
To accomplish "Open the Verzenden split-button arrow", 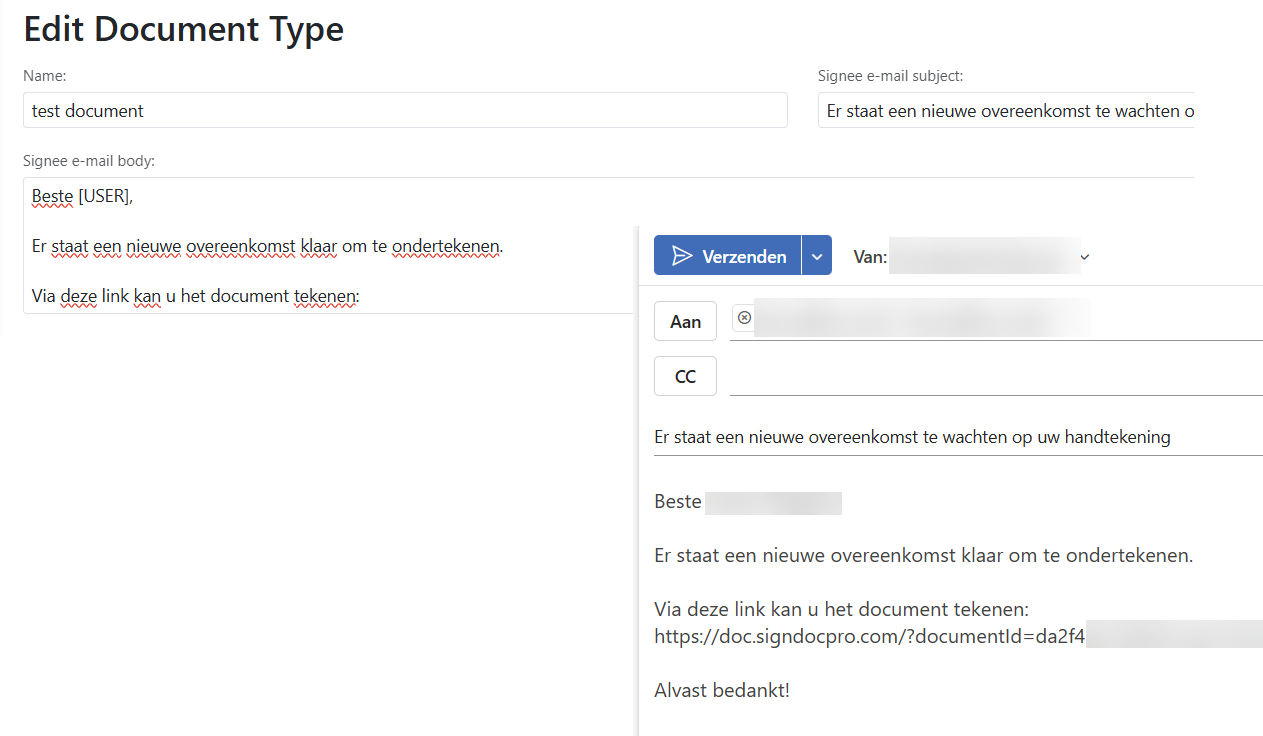I will pos(817,255).
